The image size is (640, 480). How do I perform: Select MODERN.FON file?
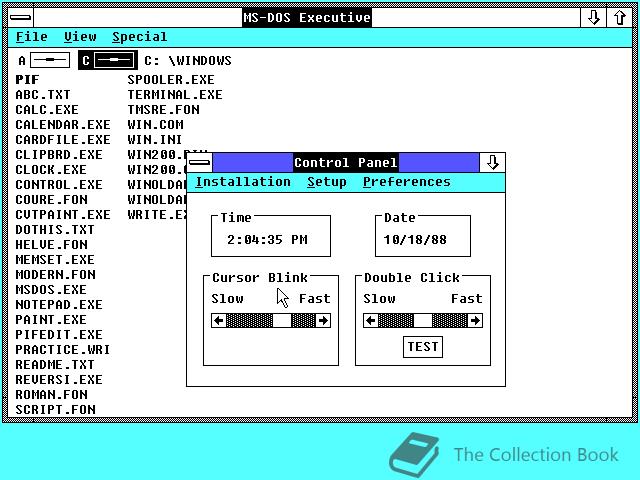click(56, 275)
